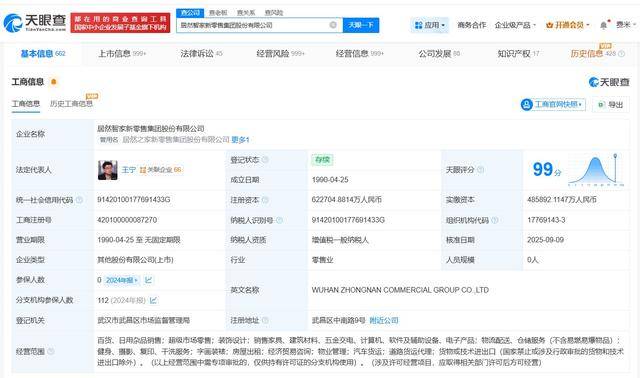This screenshot has height=378, width=640.
Task: Select the 查公司 search tab
Action: 190,13
